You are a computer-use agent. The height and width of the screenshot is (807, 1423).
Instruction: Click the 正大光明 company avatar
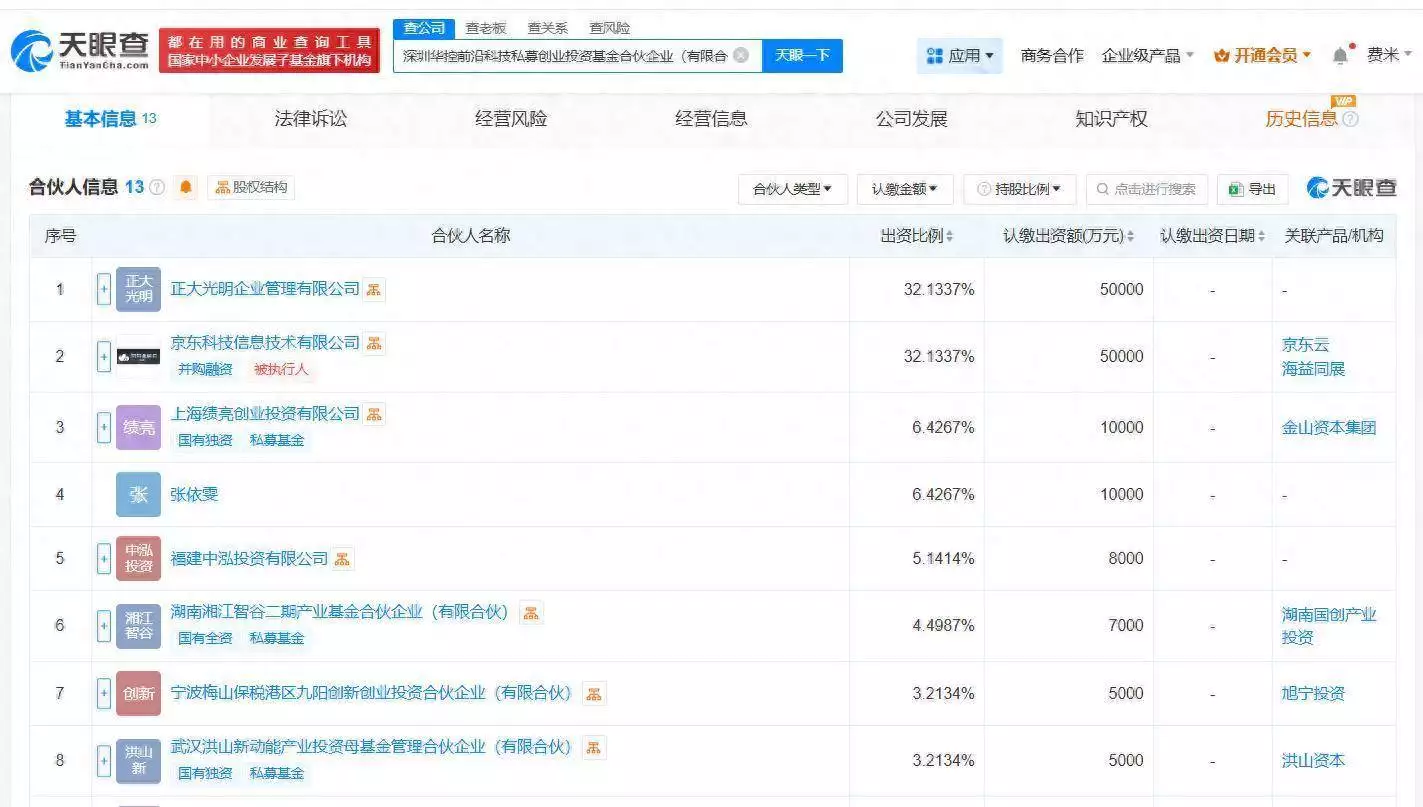point(138,289)
